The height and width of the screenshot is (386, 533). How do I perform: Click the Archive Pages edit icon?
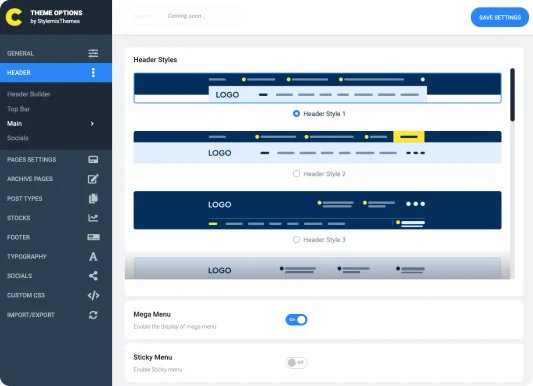[93, 179]
